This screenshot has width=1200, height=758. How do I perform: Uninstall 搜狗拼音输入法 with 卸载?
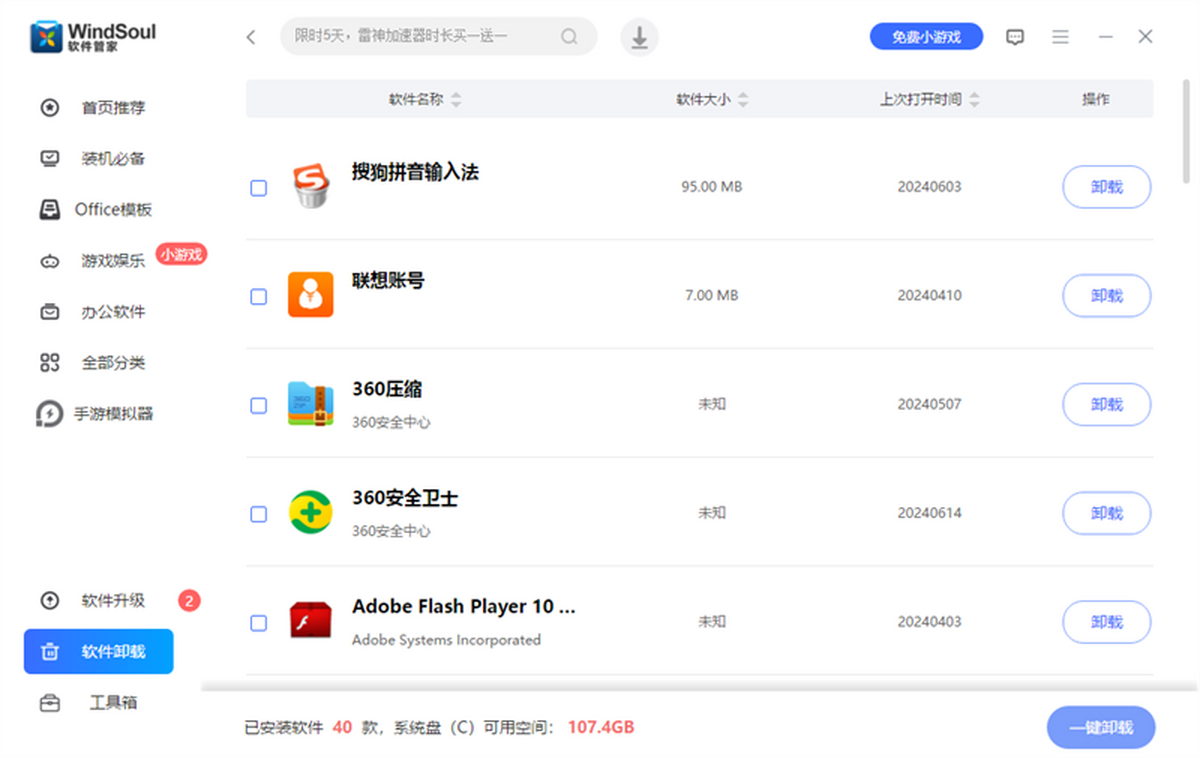point(1106,187)
